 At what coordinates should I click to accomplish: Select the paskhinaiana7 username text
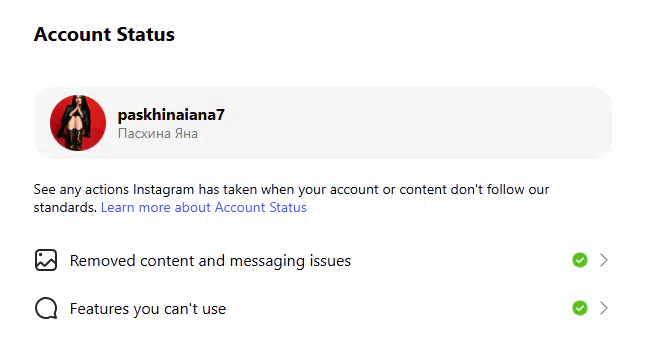tap(171, 115)
